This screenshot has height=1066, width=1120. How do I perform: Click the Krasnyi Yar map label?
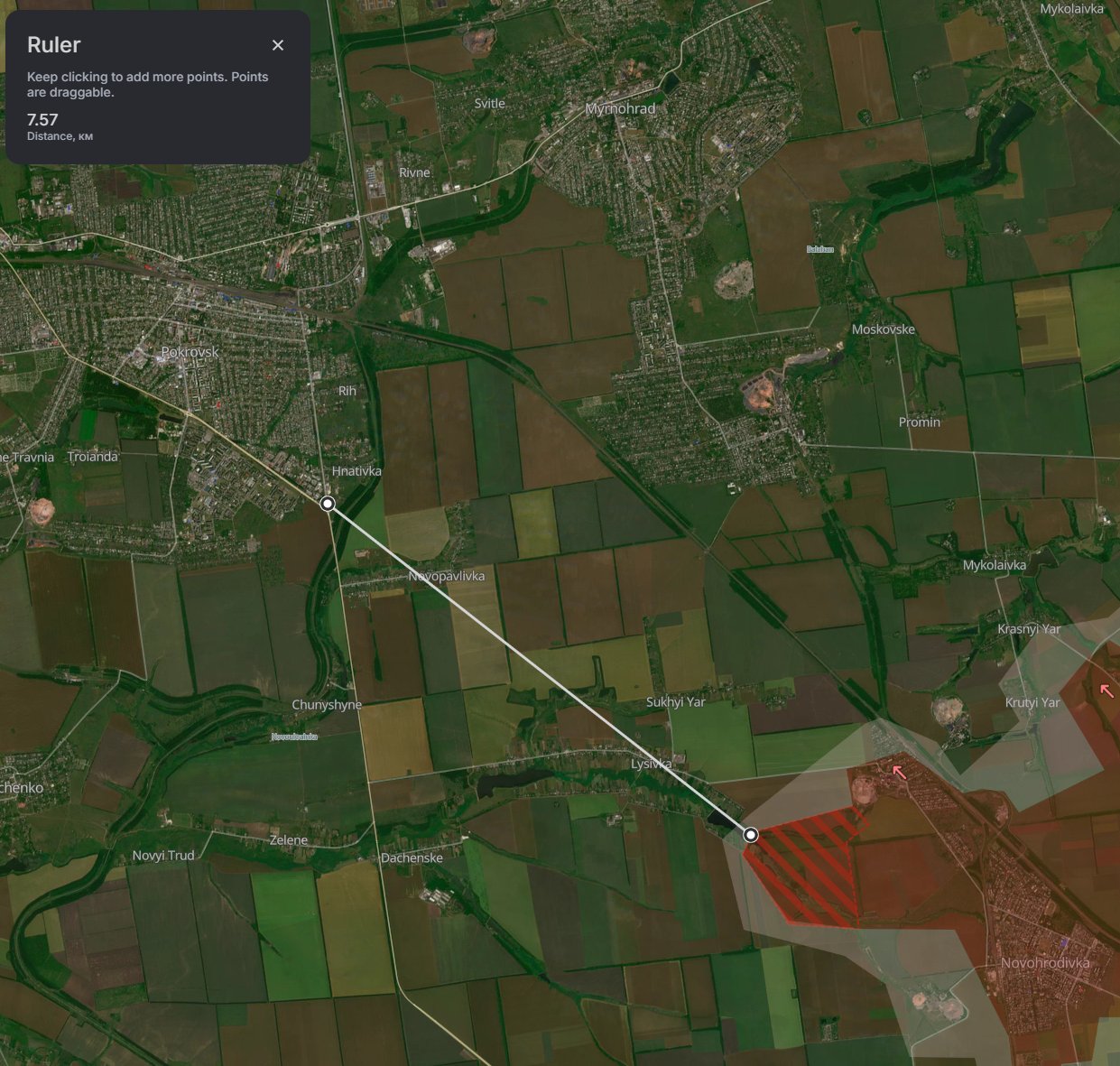(x=1029, y=628)
